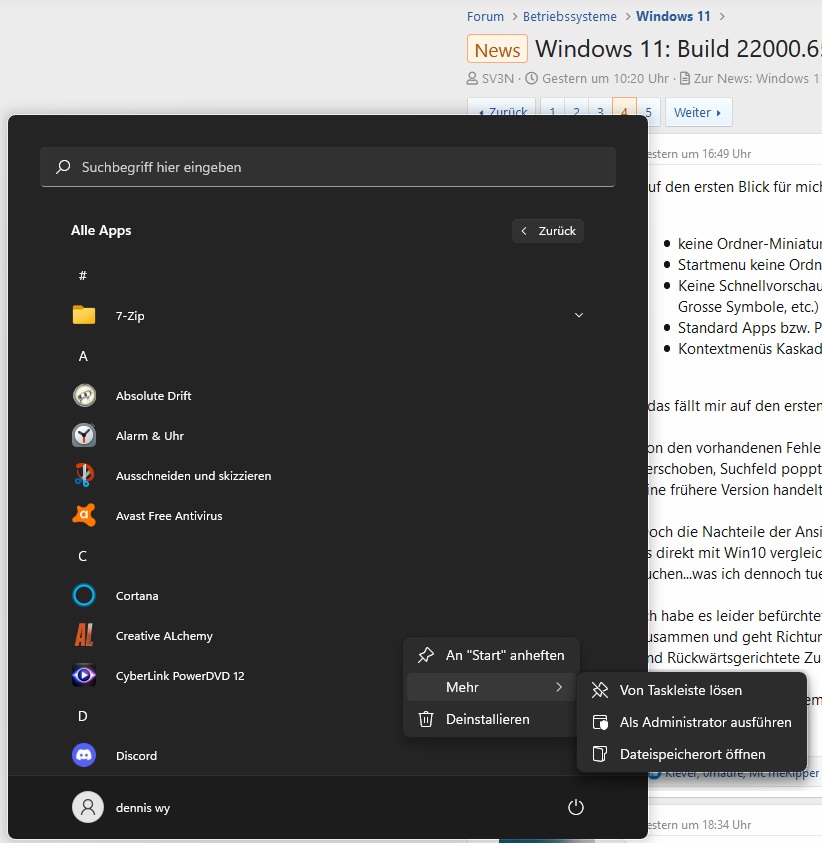
Task: Click the search magnifier icon
Action: coord(63,167)
